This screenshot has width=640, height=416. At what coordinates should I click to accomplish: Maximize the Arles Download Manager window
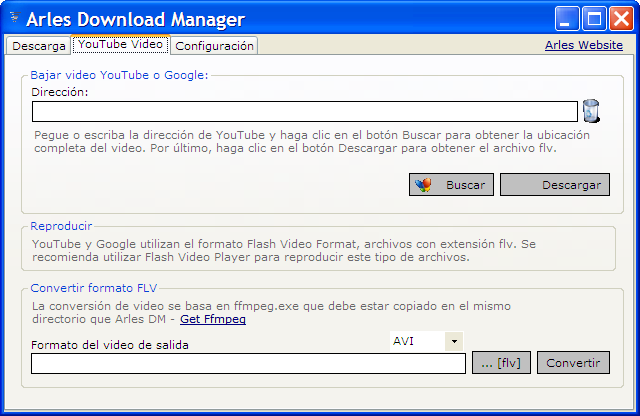click(x=594, y=18)
